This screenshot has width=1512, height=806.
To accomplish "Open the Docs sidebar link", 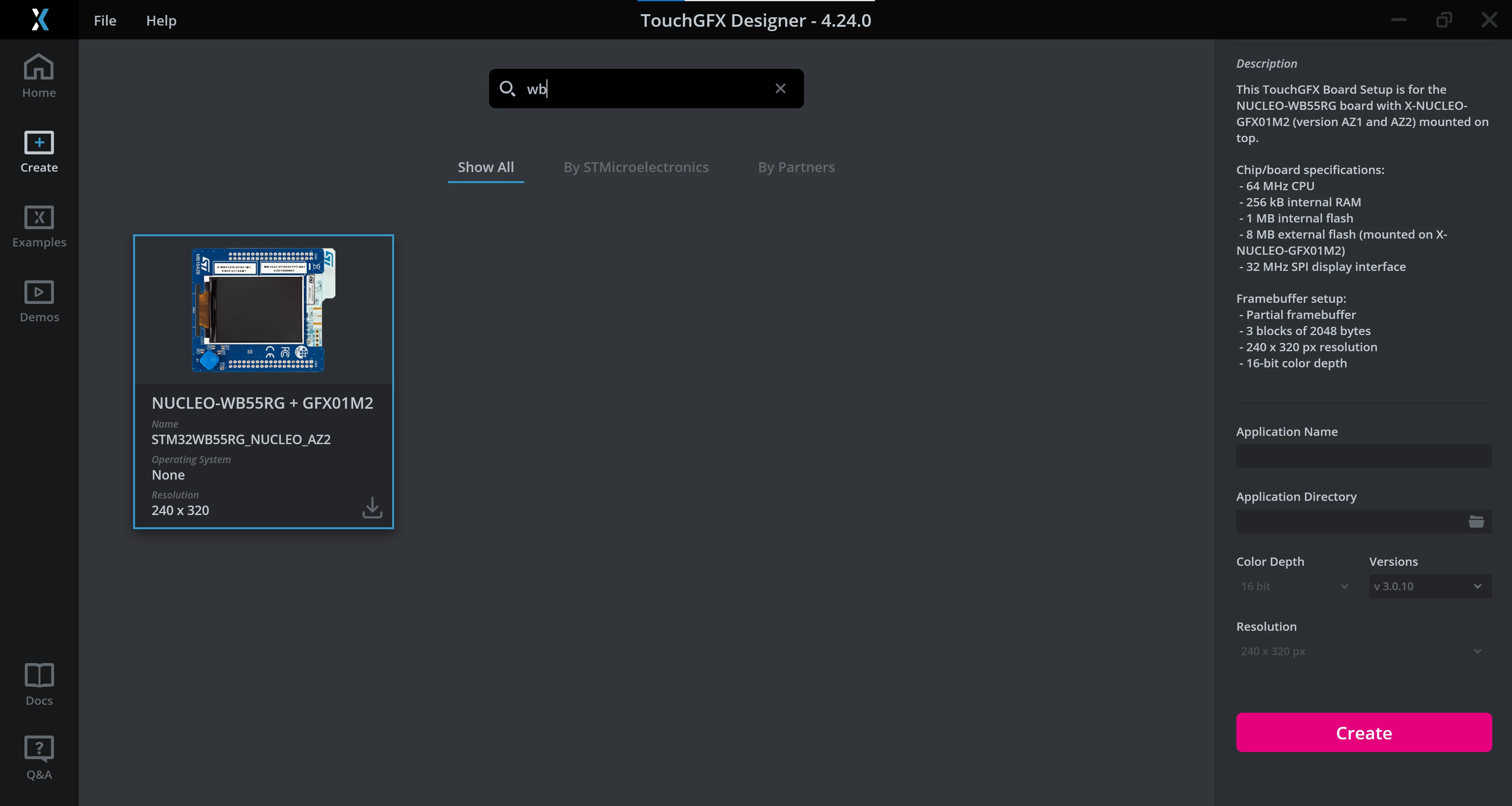I will click(x=39, y=684).
